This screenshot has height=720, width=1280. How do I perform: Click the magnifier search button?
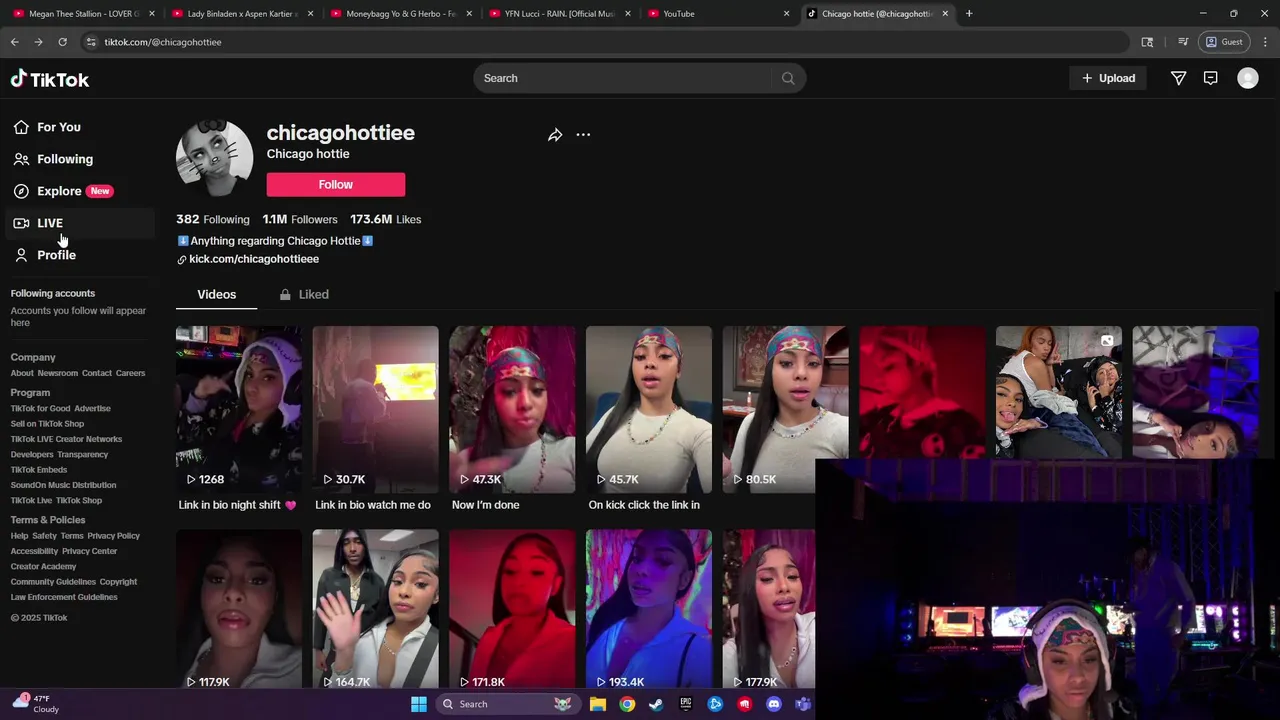[x=788, y=78]
